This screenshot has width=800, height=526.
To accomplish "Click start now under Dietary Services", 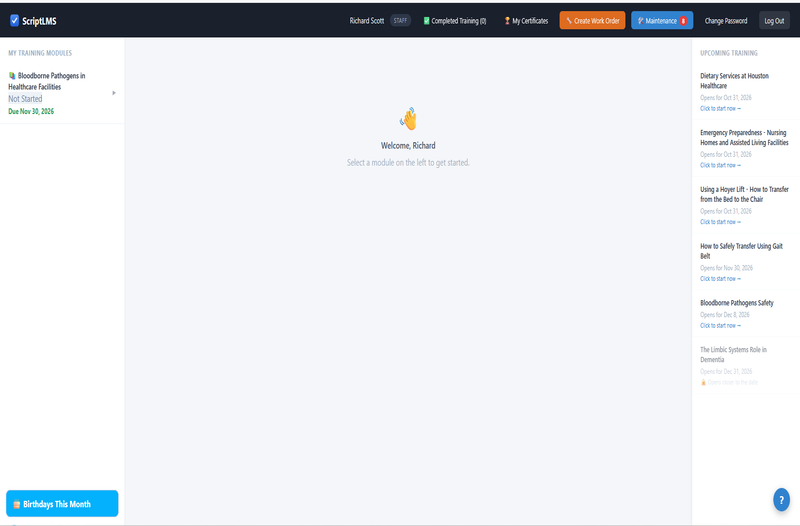I will point(720,109).
